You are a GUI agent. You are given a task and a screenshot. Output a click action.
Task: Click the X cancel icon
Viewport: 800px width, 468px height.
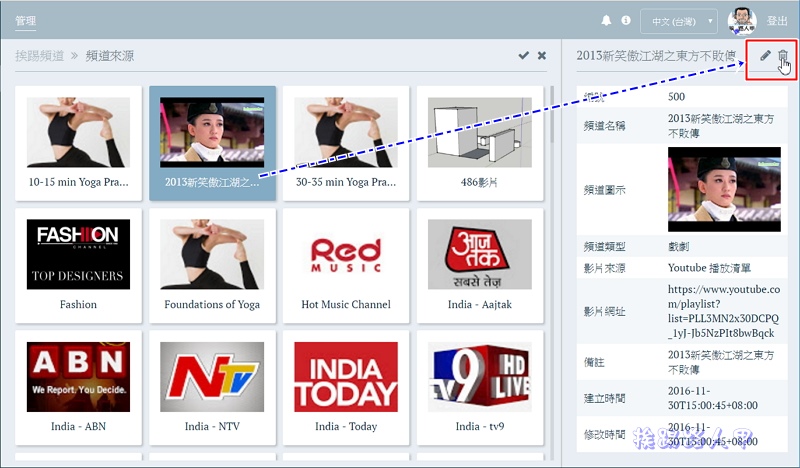coord(542,55)
